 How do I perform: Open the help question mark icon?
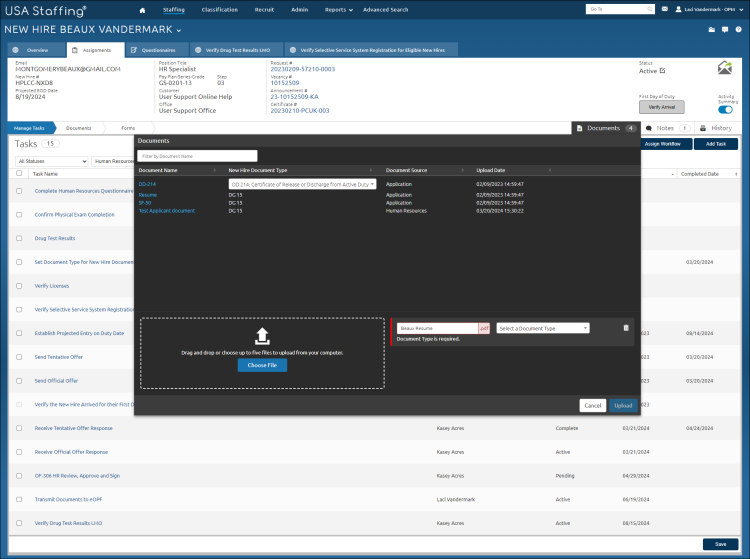point(739,30)
